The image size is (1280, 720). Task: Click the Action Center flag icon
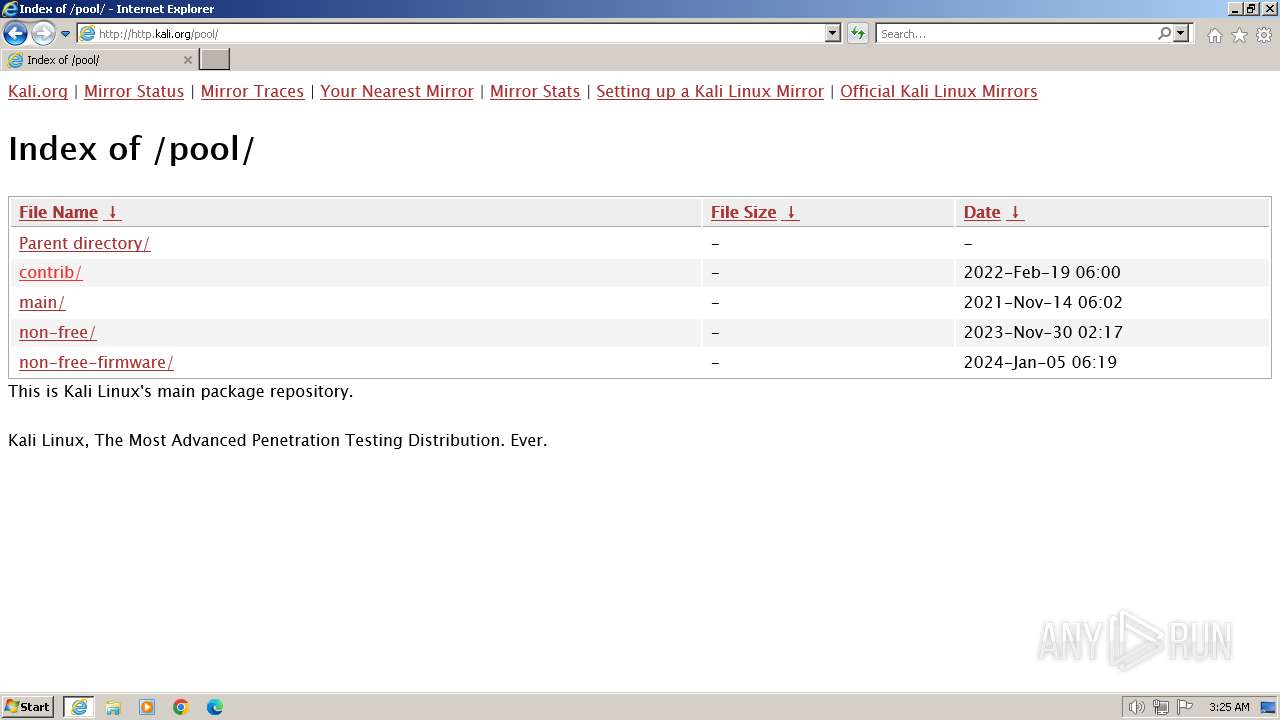click(x=1185, y=707)
